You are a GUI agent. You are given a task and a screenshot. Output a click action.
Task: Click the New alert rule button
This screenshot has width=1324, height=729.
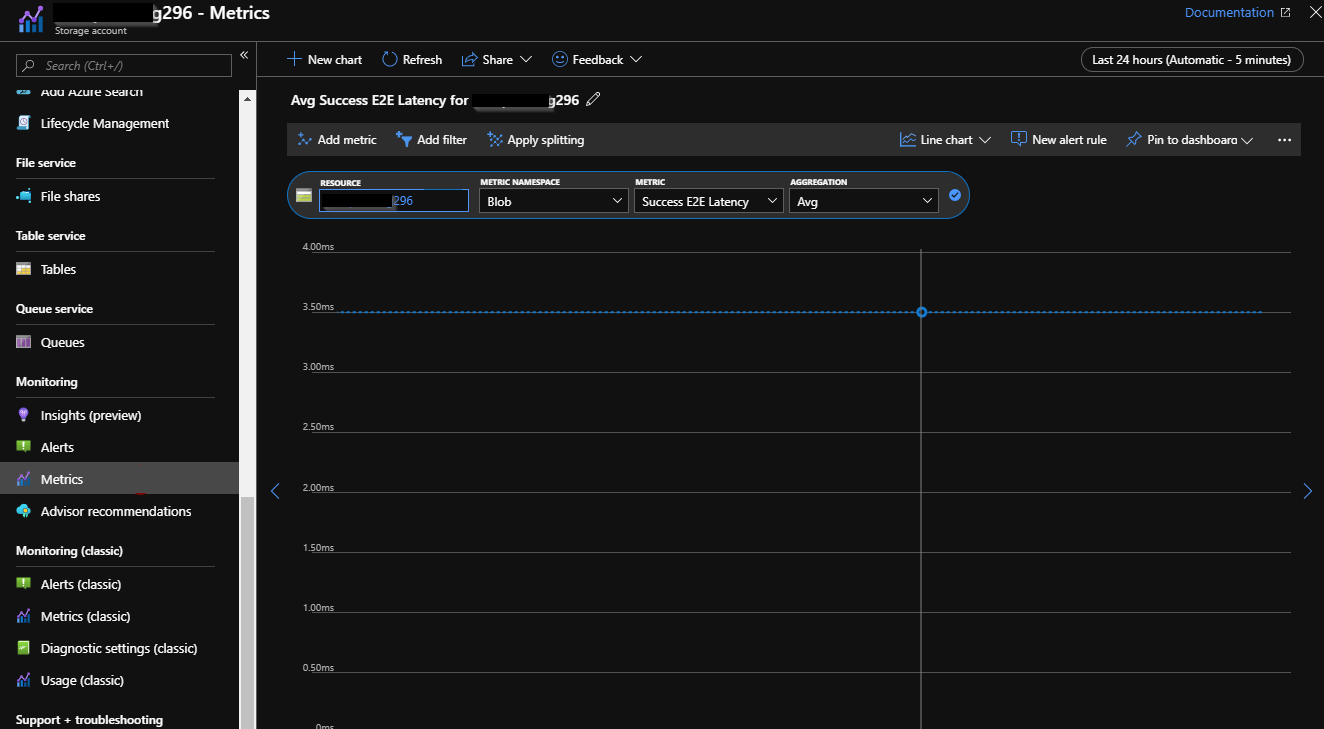[x=1058, y=140]
